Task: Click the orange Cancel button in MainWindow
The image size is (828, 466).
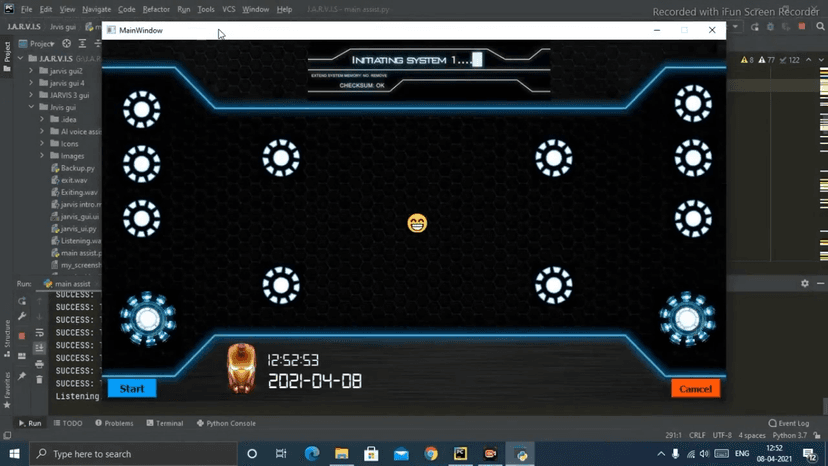Action: 695,389
